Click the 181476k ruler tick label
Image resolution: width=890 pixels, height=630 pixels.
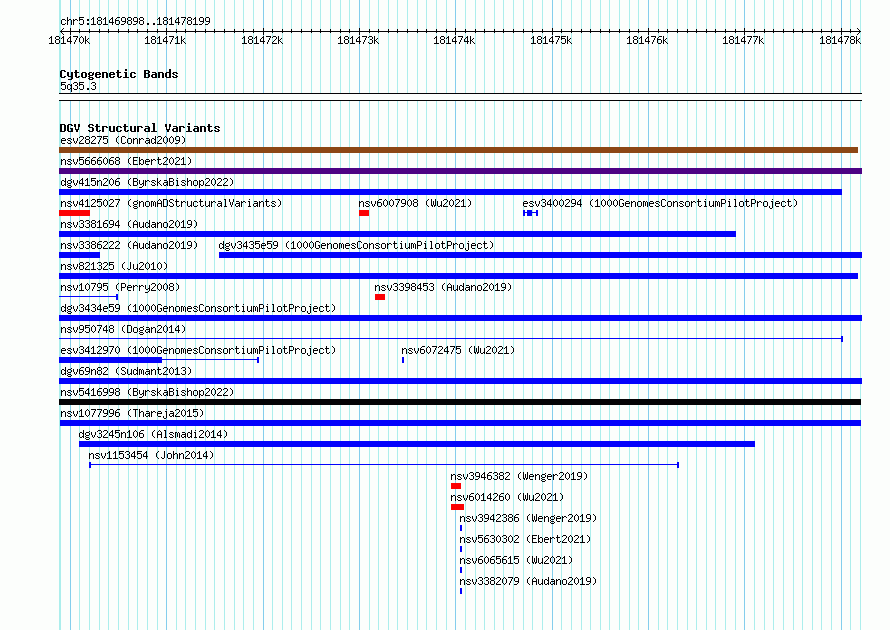click(647, 40)
